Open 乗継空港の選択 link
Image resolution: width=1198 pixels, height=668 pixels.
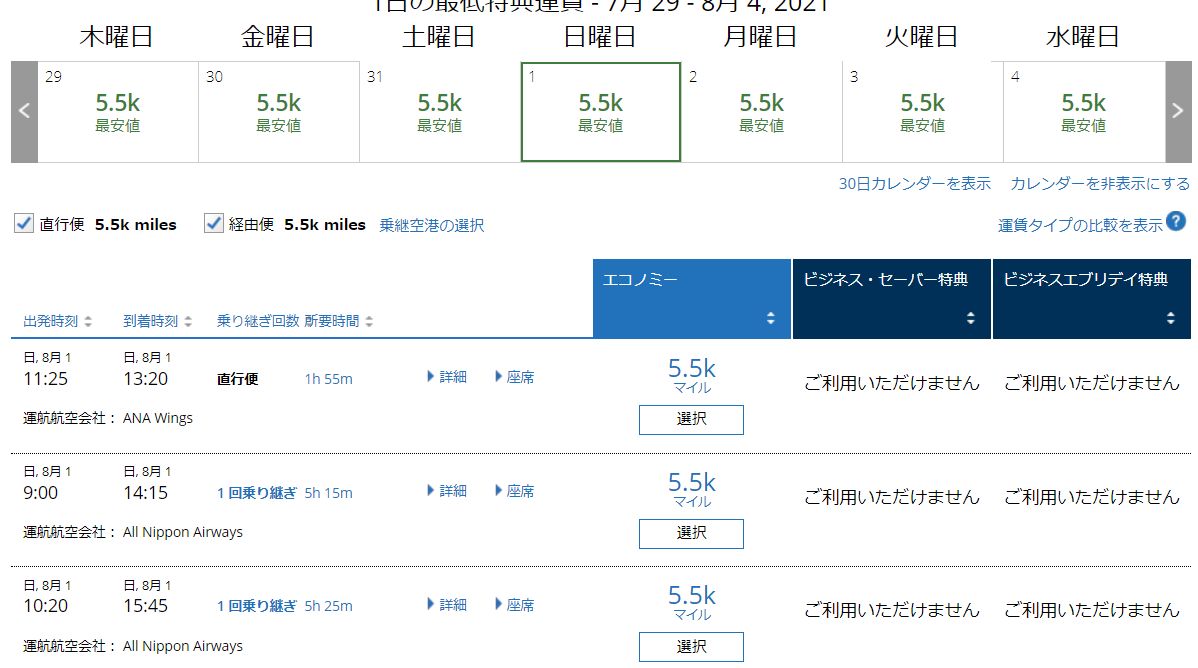[432, 225]
